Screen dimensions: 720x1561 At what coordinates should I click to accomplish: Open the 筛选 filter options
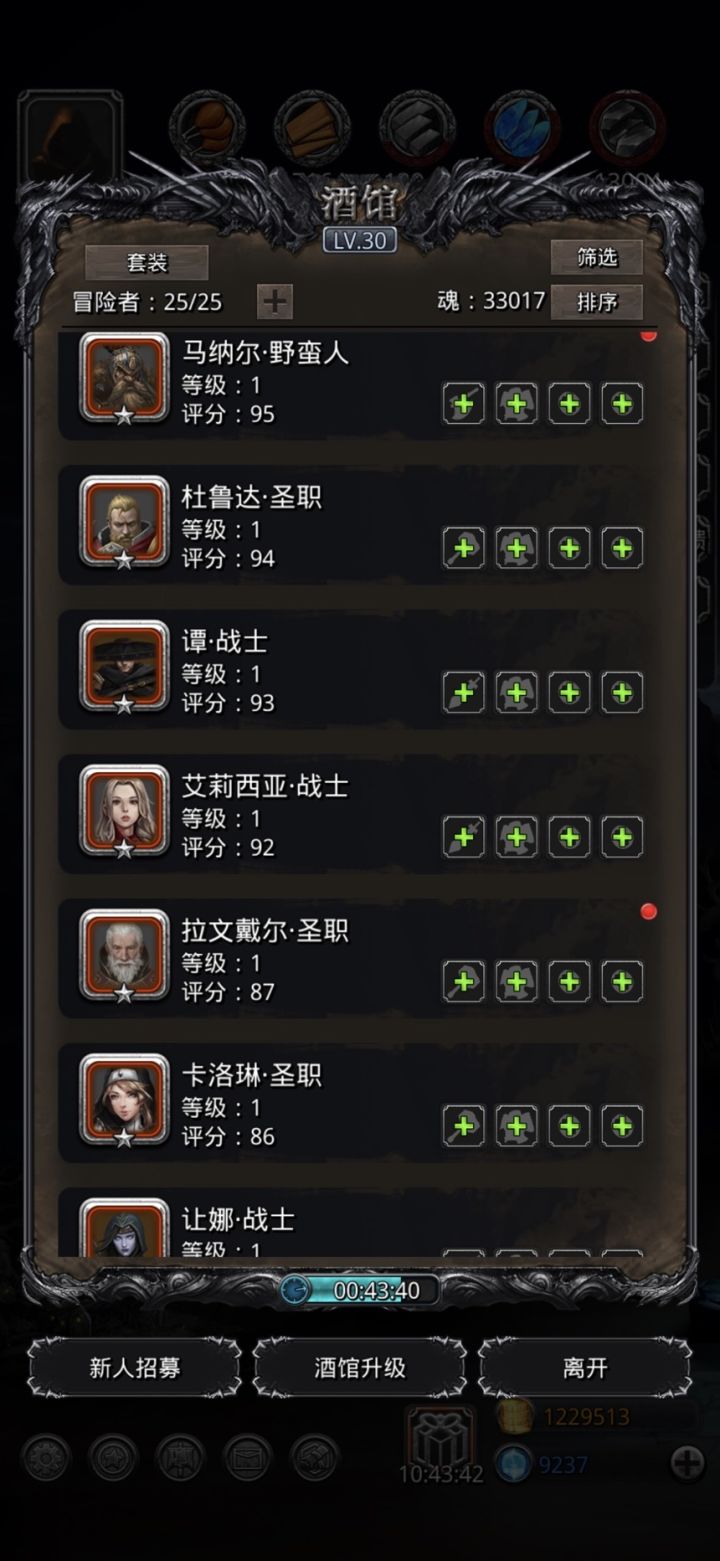tap(597, 258)
